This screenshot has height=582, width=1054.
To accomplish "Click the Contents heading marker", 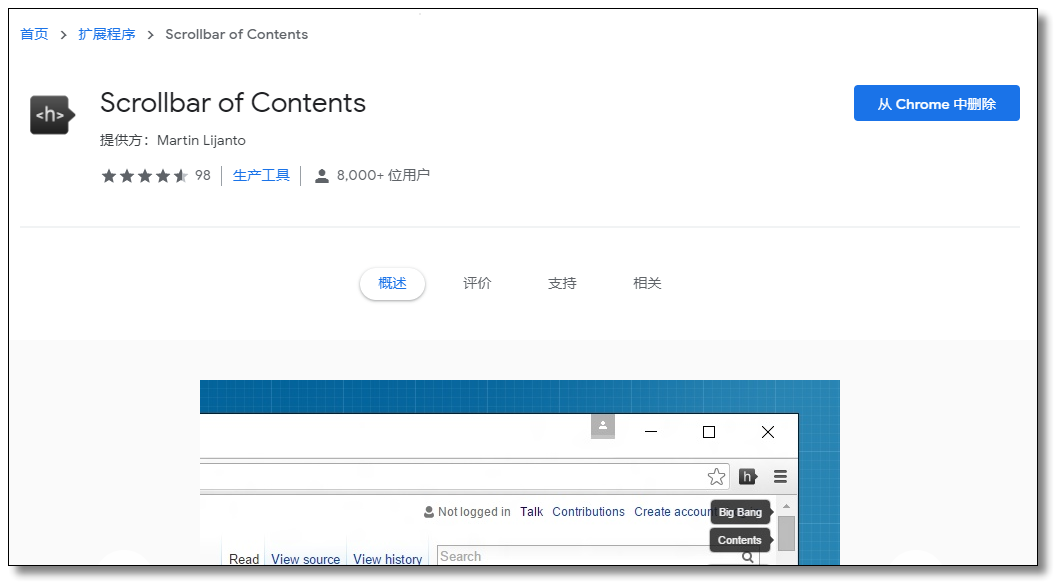I will [x=741, y=540].
